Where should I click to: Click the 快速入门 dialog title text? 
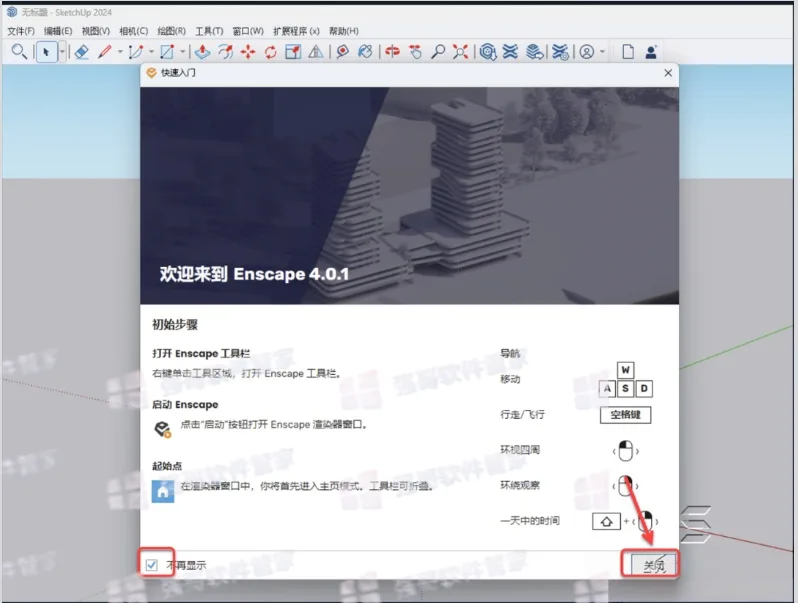178,73
